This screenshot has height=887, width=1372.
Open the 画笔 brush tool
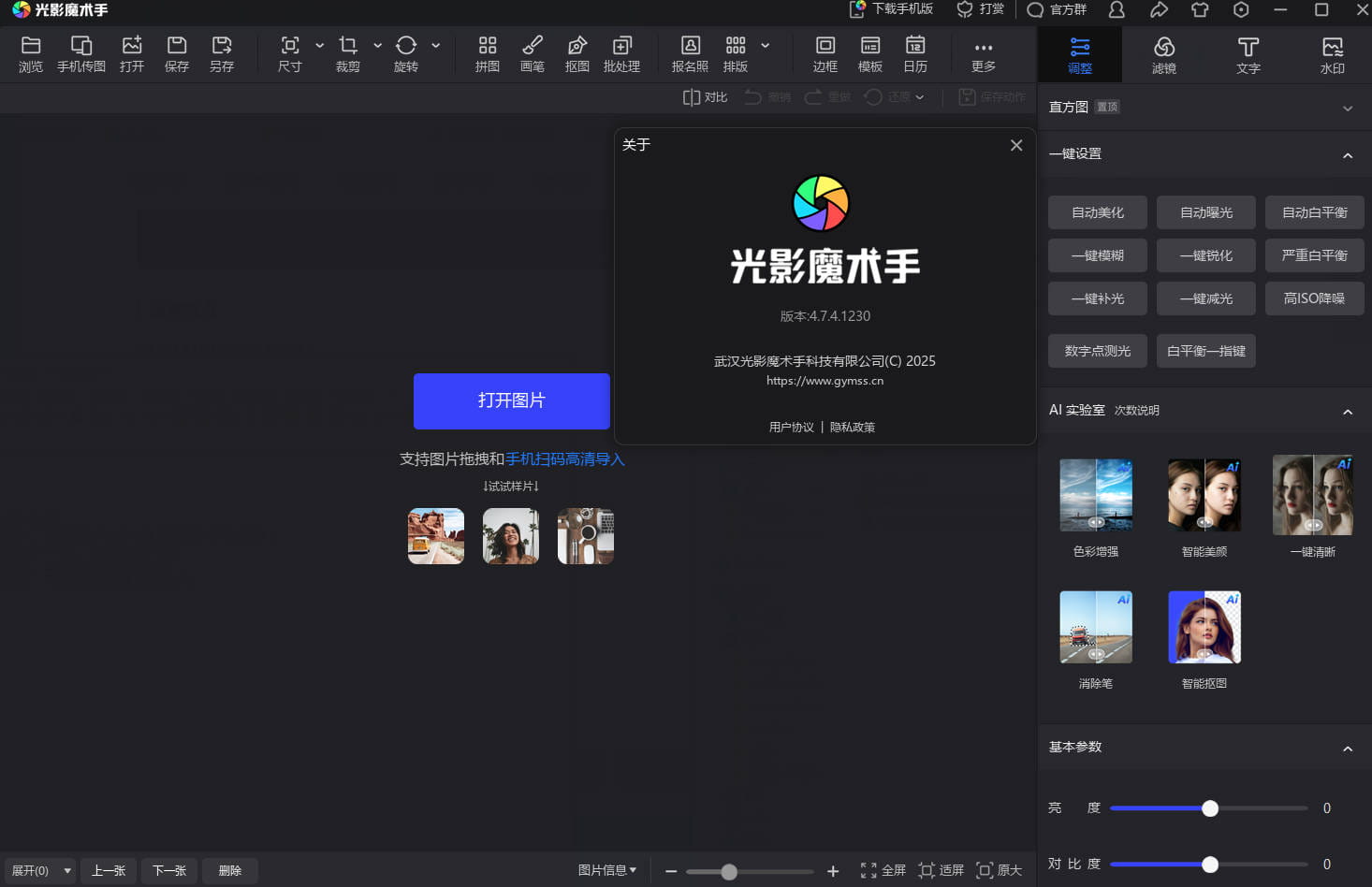pyautogui.click(x=532, y=53)
